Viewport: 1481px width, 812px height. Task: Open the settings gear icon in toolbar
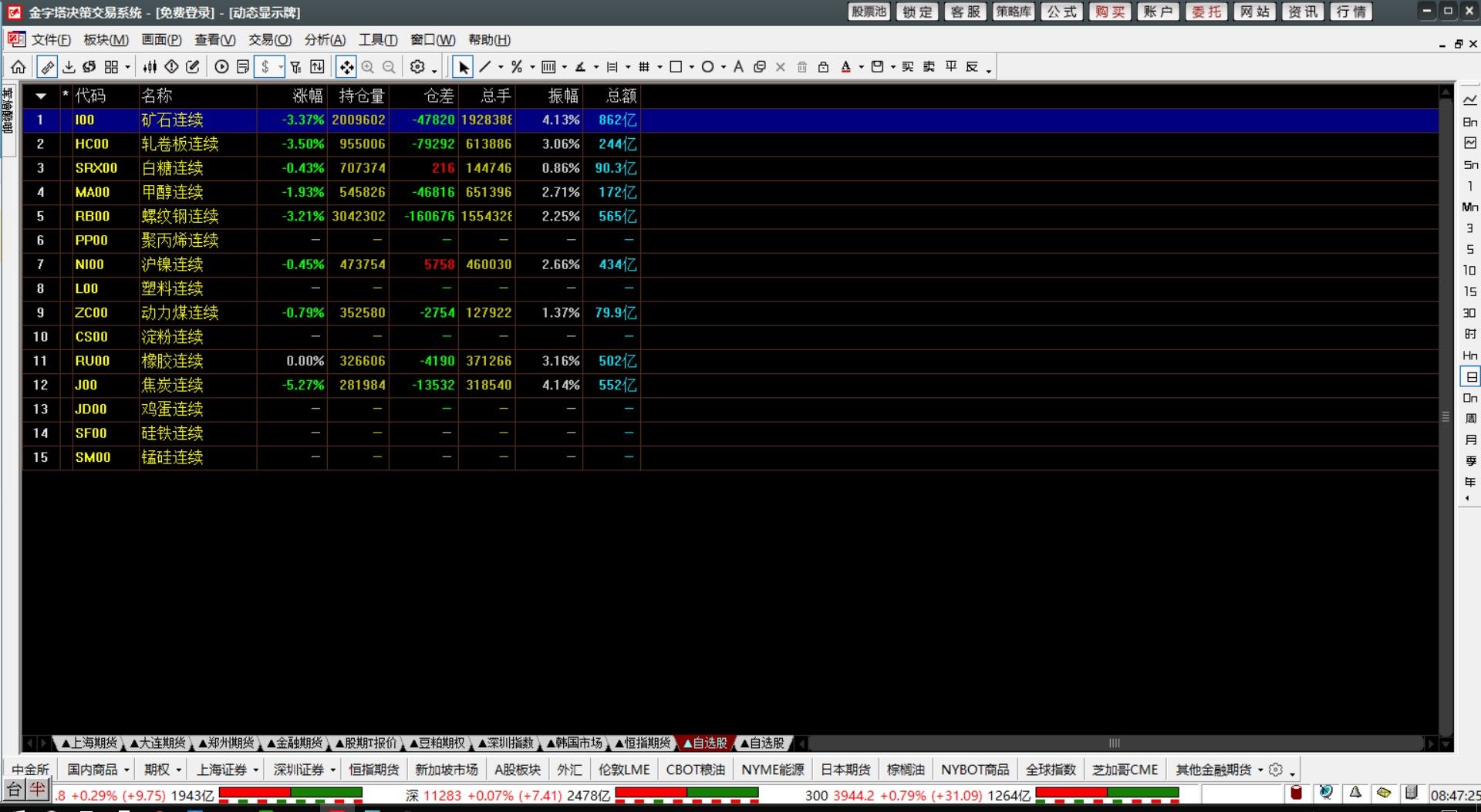click(417, 67)
